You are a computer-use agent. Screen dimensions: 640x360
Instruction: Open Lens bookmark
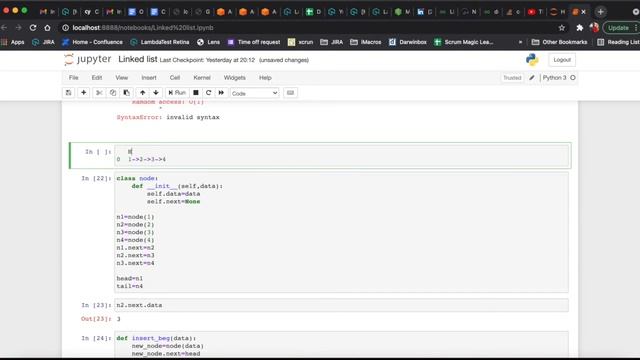[209, 42]
